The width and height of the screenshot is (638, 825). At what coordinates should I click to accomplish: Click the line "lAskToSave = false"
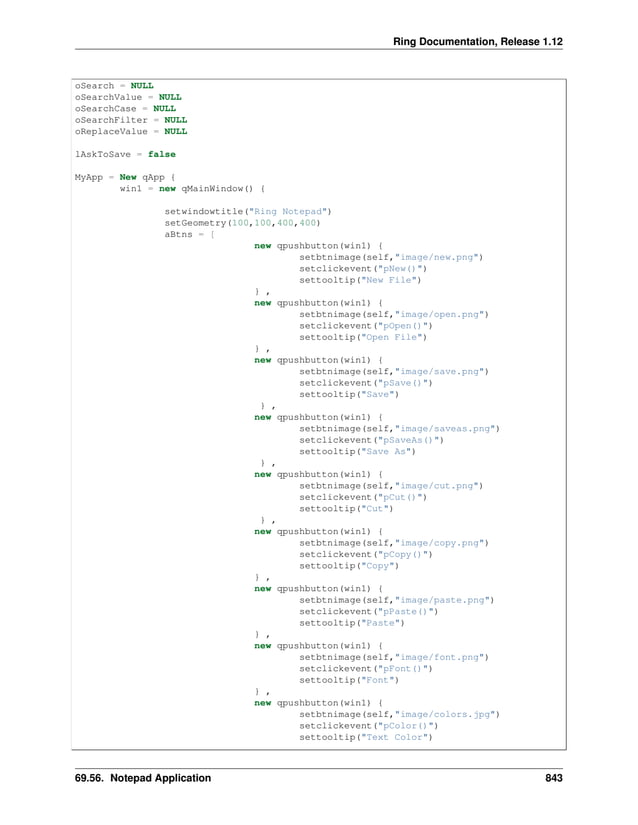click(125, 154)
